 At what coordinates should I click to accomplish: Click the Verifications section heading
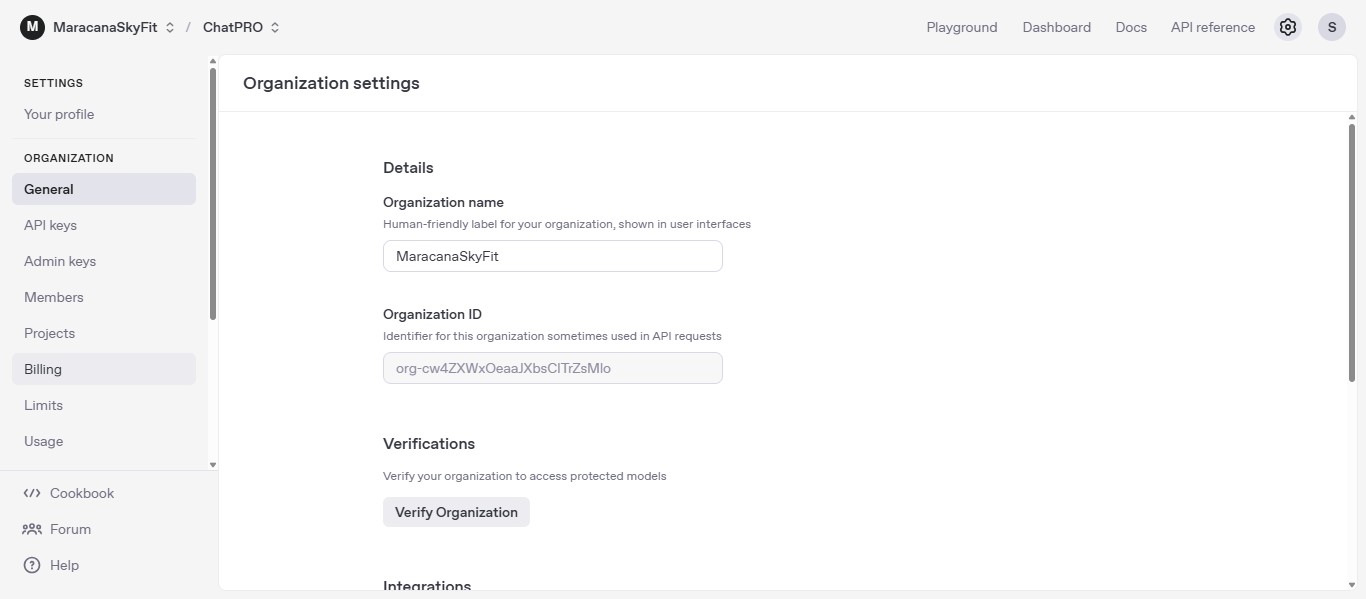[429, 443]
